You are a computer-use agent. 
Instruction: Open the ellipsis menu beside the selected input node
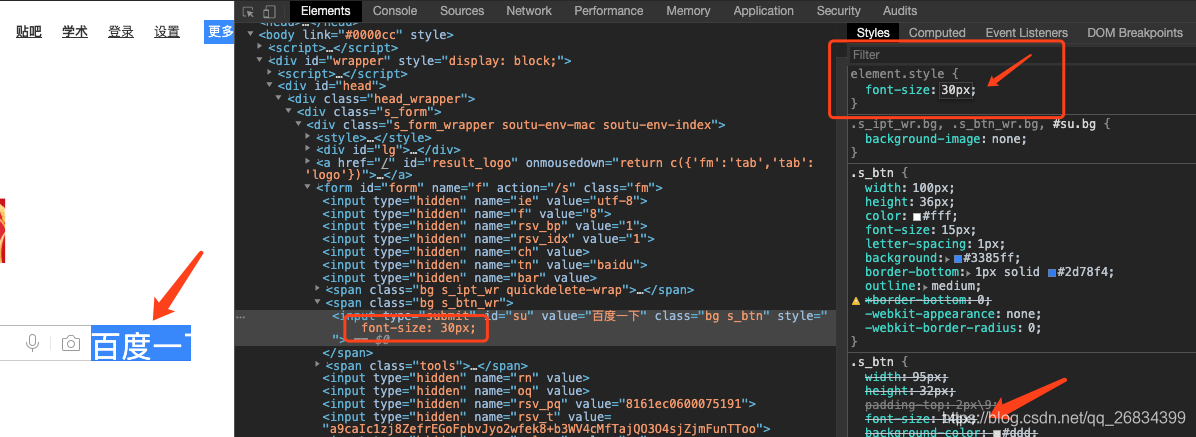click(x=241, y=316)
